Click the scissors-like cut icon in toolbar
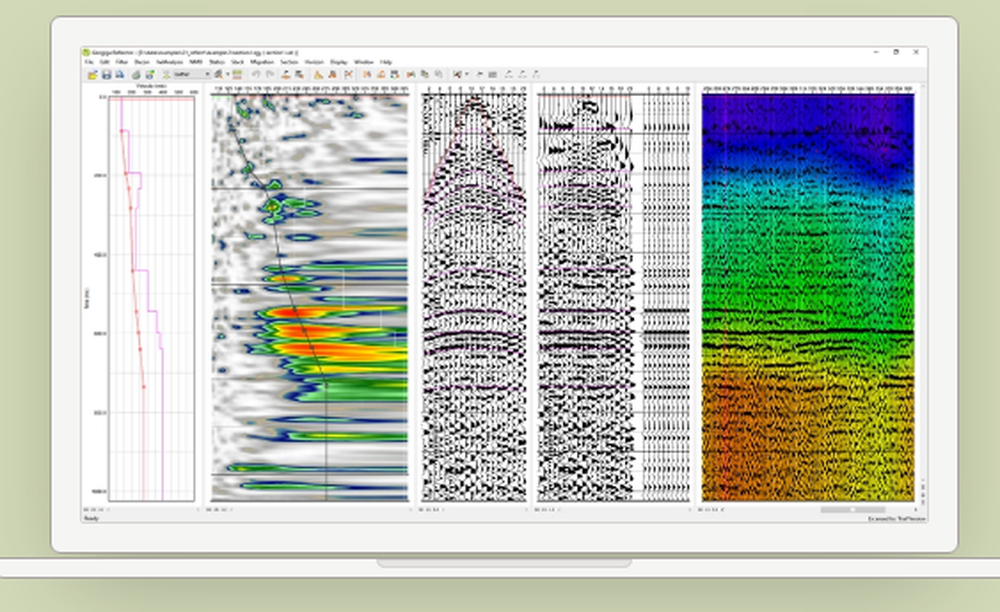This screenshot has width=1000, height=612. 348,75
